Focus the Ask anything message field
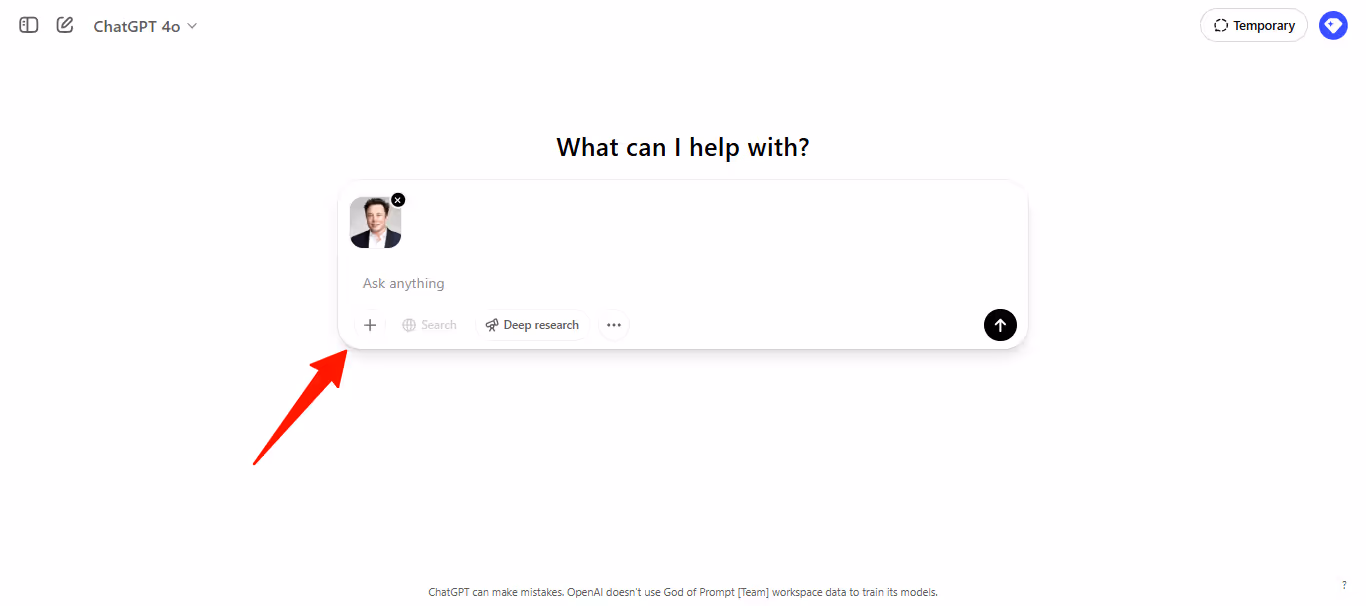This screenshot has height=606, width=1366. click(683, 284)
